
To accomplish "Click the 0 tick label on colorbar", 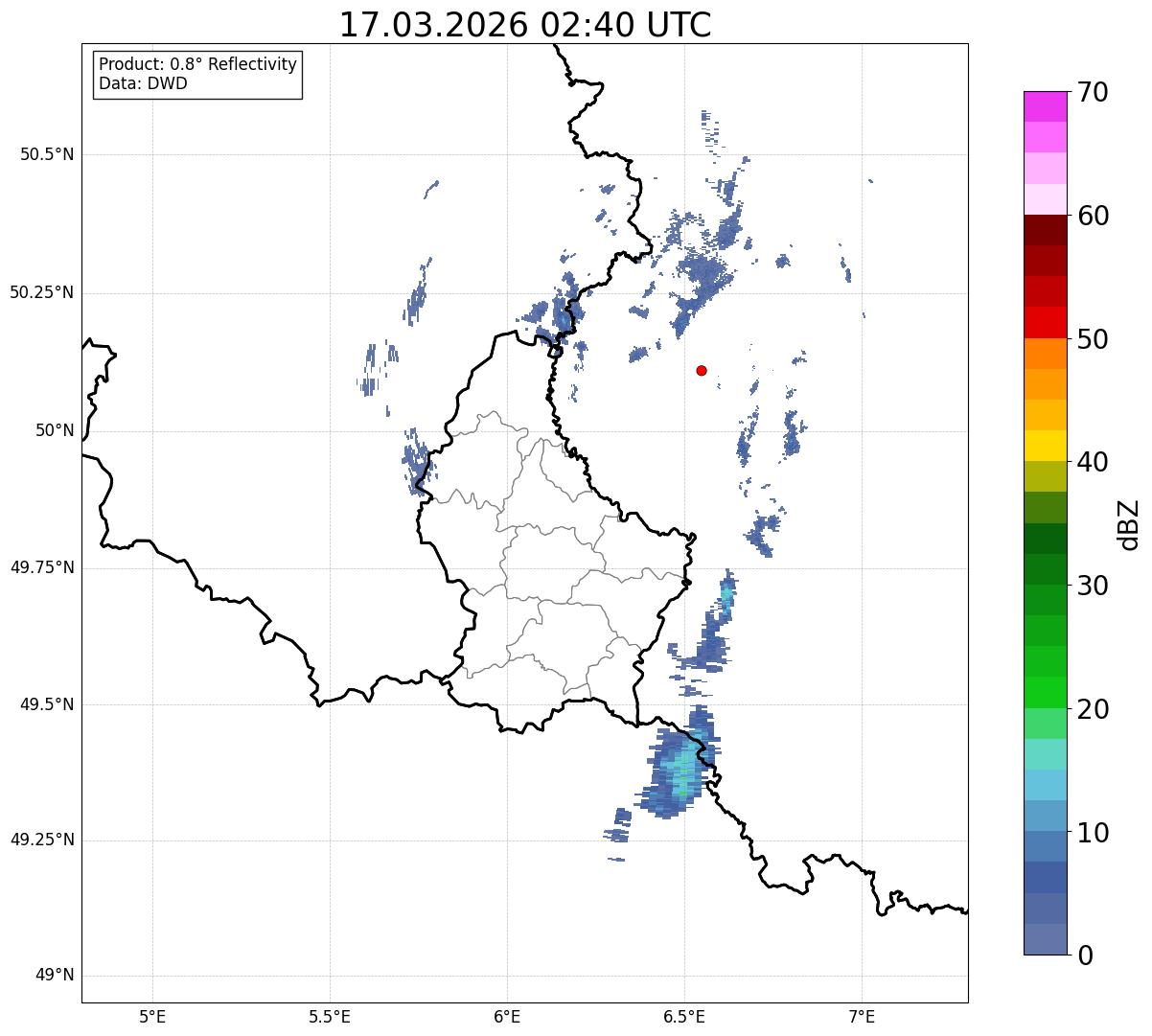I will pyautogui.click(x=1085, y=955).
